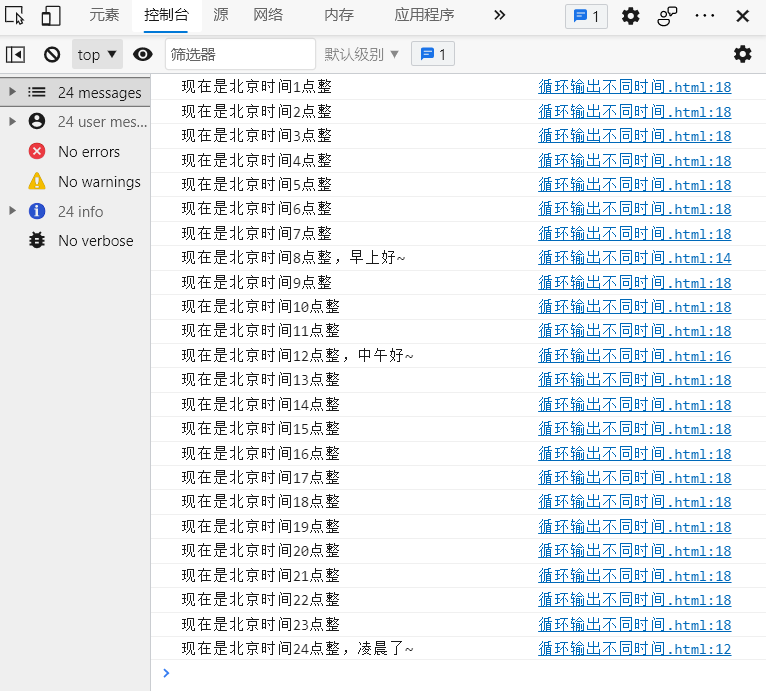Switch to the 网络 tab
Screen dimensions: 766x691
(x=268, y=15)
